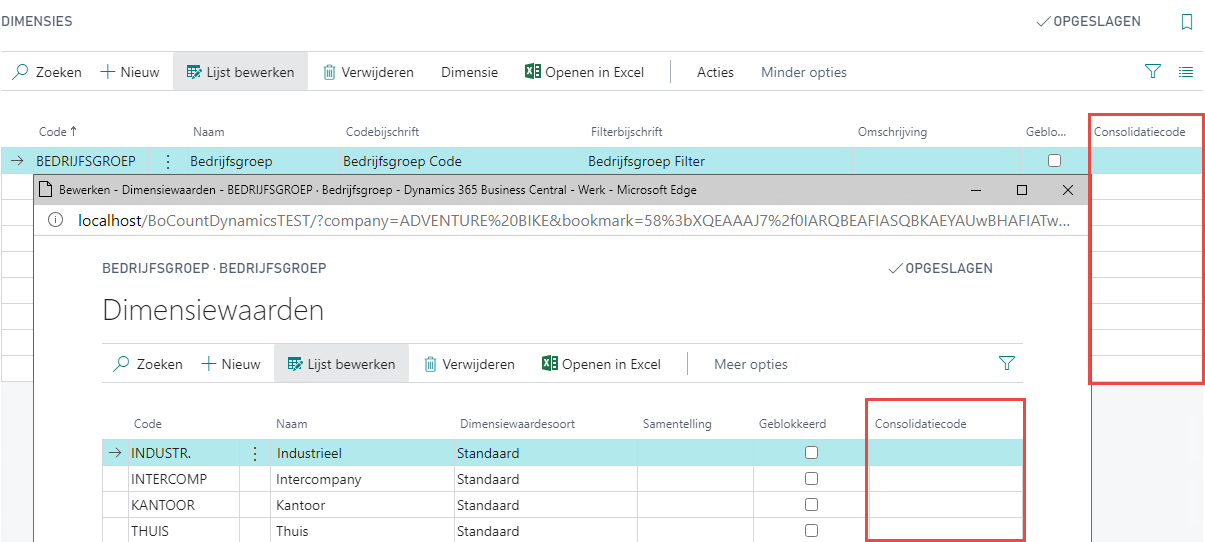Sort by the Code column header in Dimensies
This screenshot has height=542, width=1205.
point(57,132)
